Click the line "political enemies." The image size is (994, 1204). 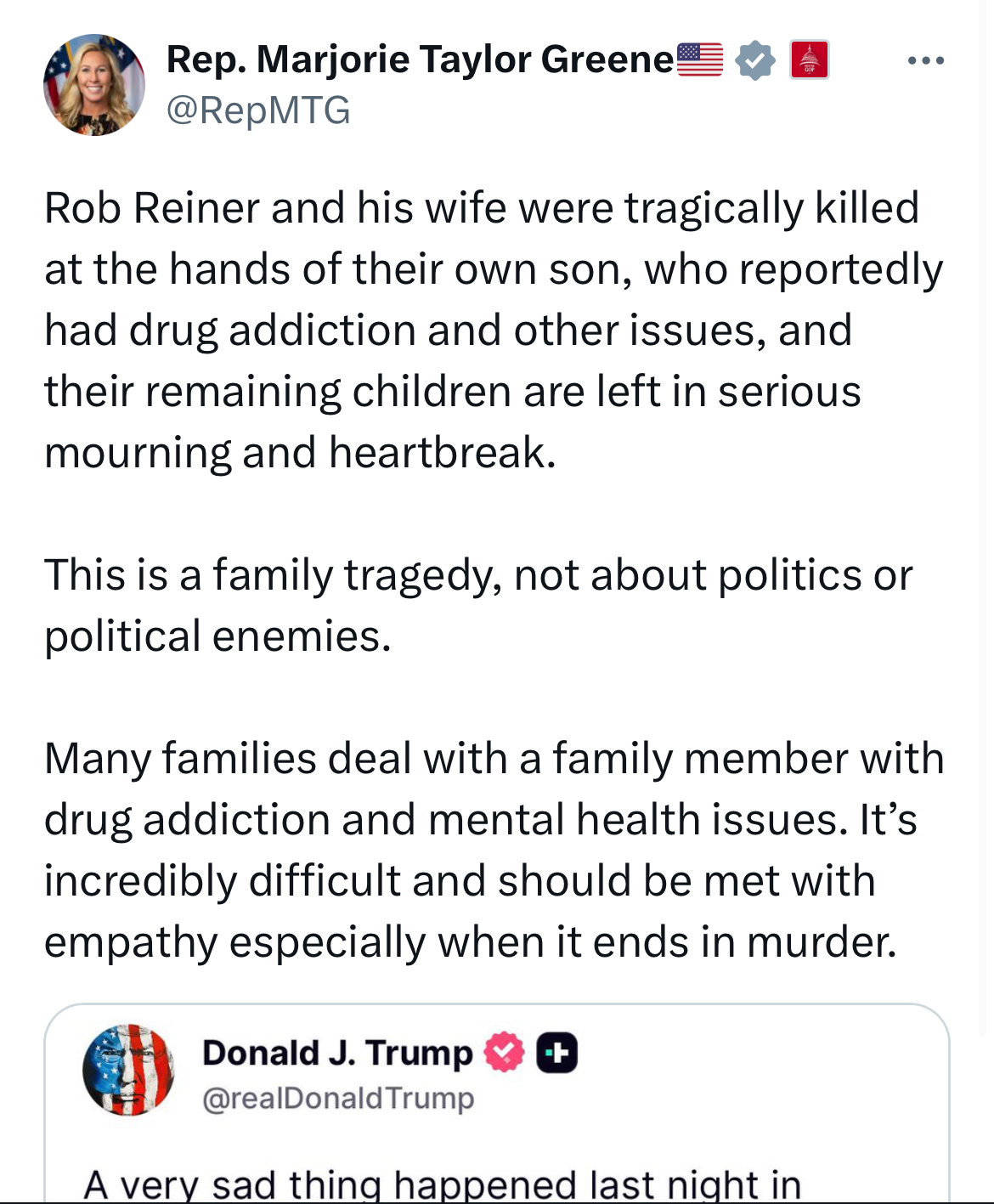(217, 636)
